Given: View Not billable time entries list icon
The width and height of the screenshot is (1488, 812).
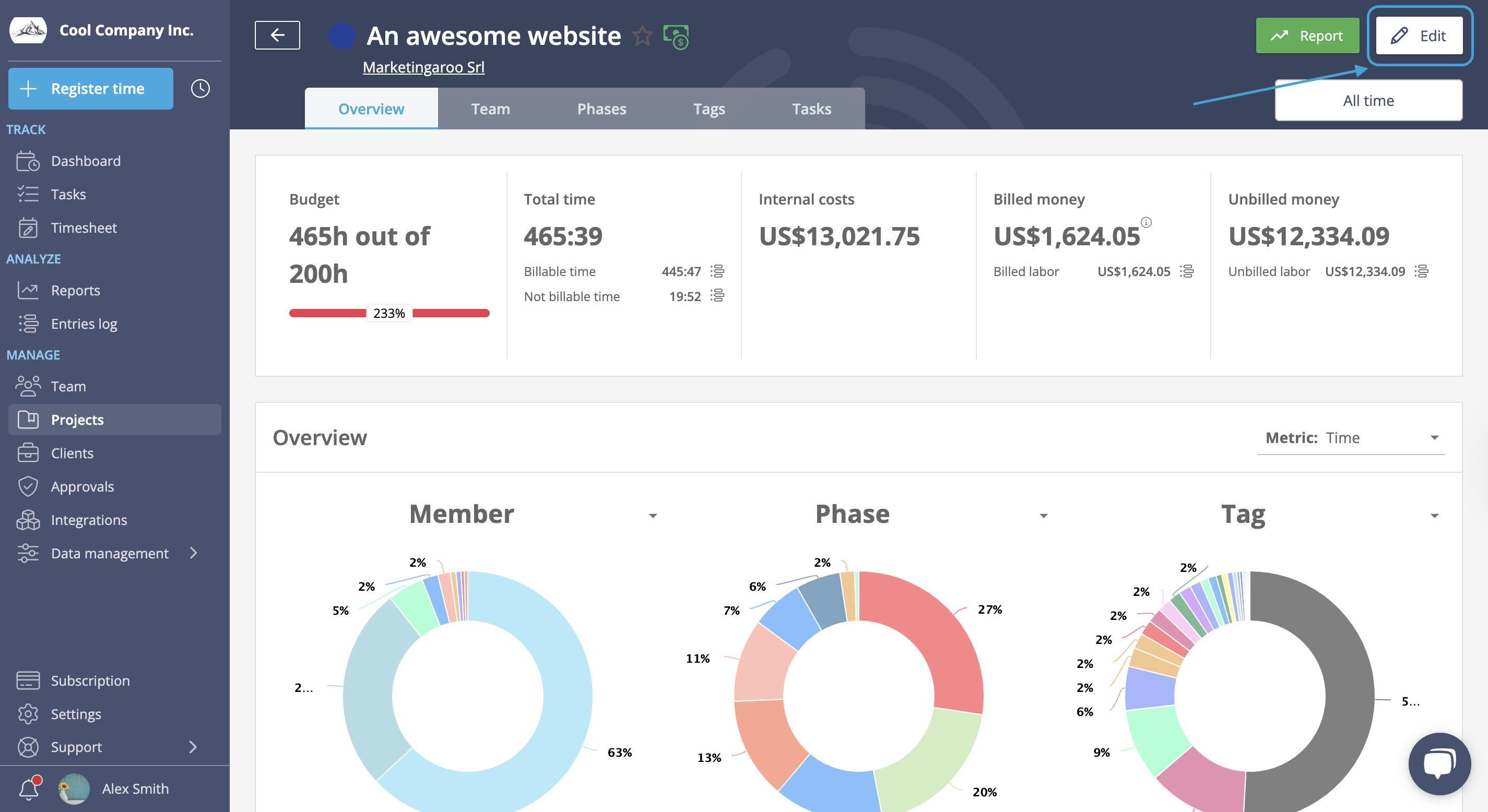Looking at the screenshot, I should click(x=717, y=296).
